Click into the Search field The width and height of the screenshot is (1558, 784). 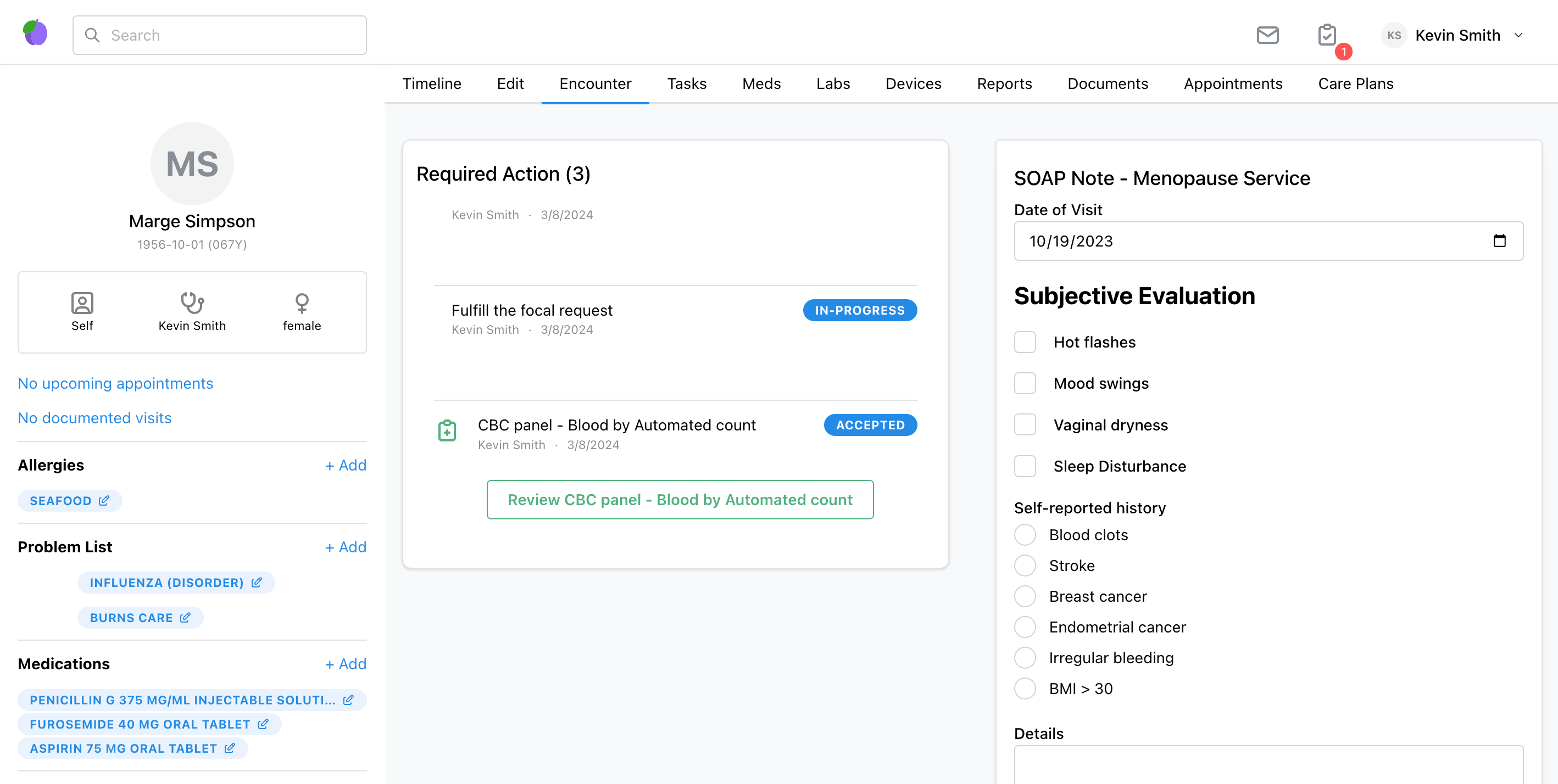tap(230, 35)
